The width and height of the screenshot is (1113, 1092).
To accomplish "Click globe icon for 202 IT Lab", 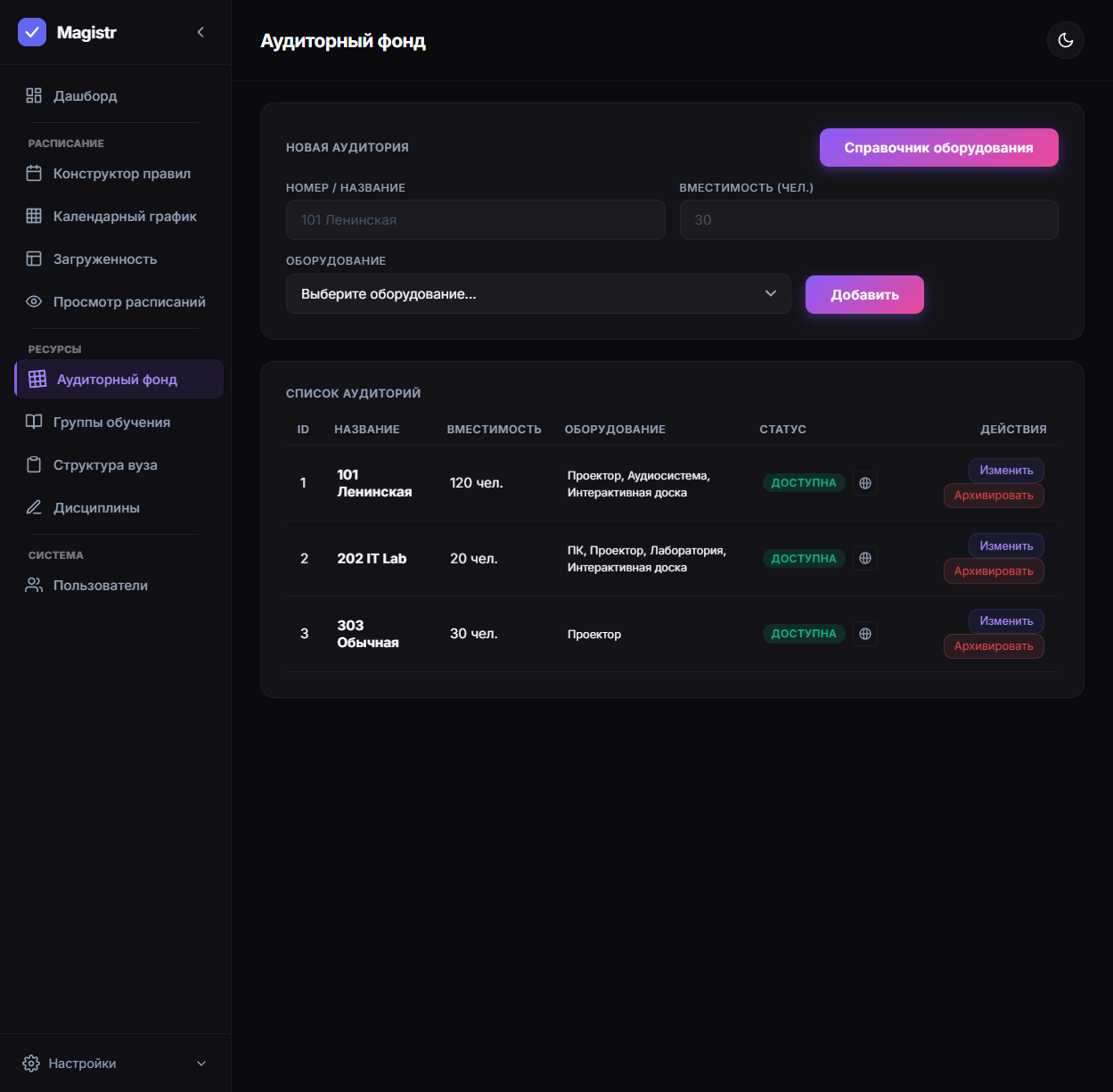I will point(865,558).
